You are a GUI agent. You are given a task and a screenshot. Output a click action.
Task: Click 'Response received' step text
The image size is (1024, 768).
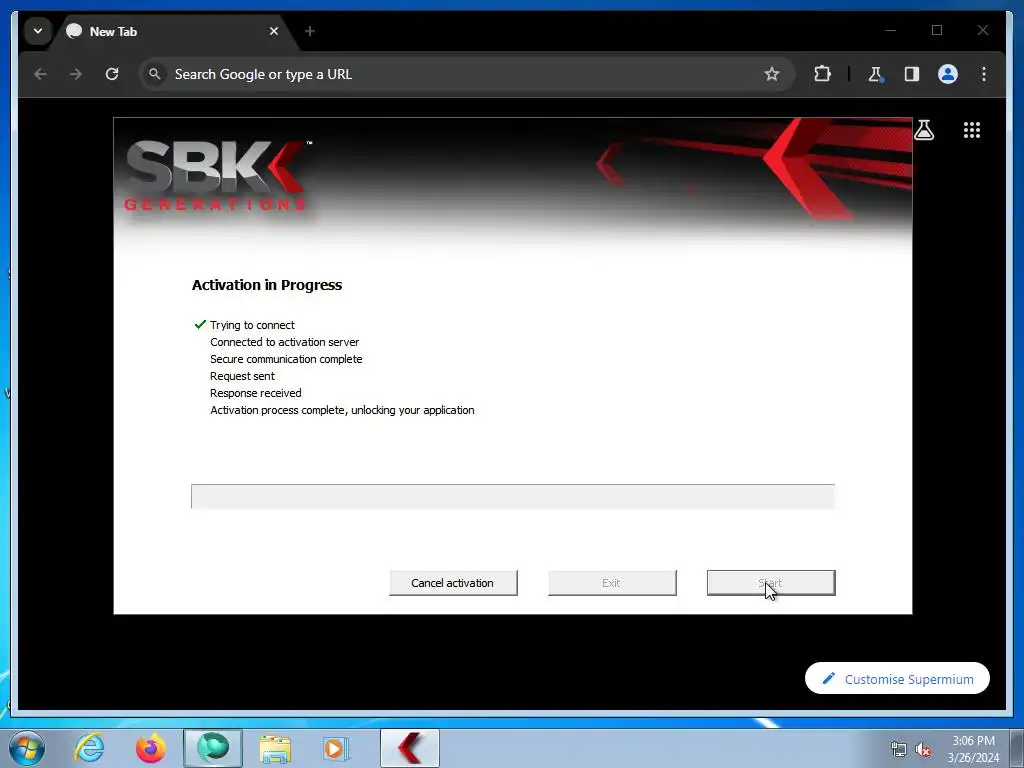[x=255, y=393]
